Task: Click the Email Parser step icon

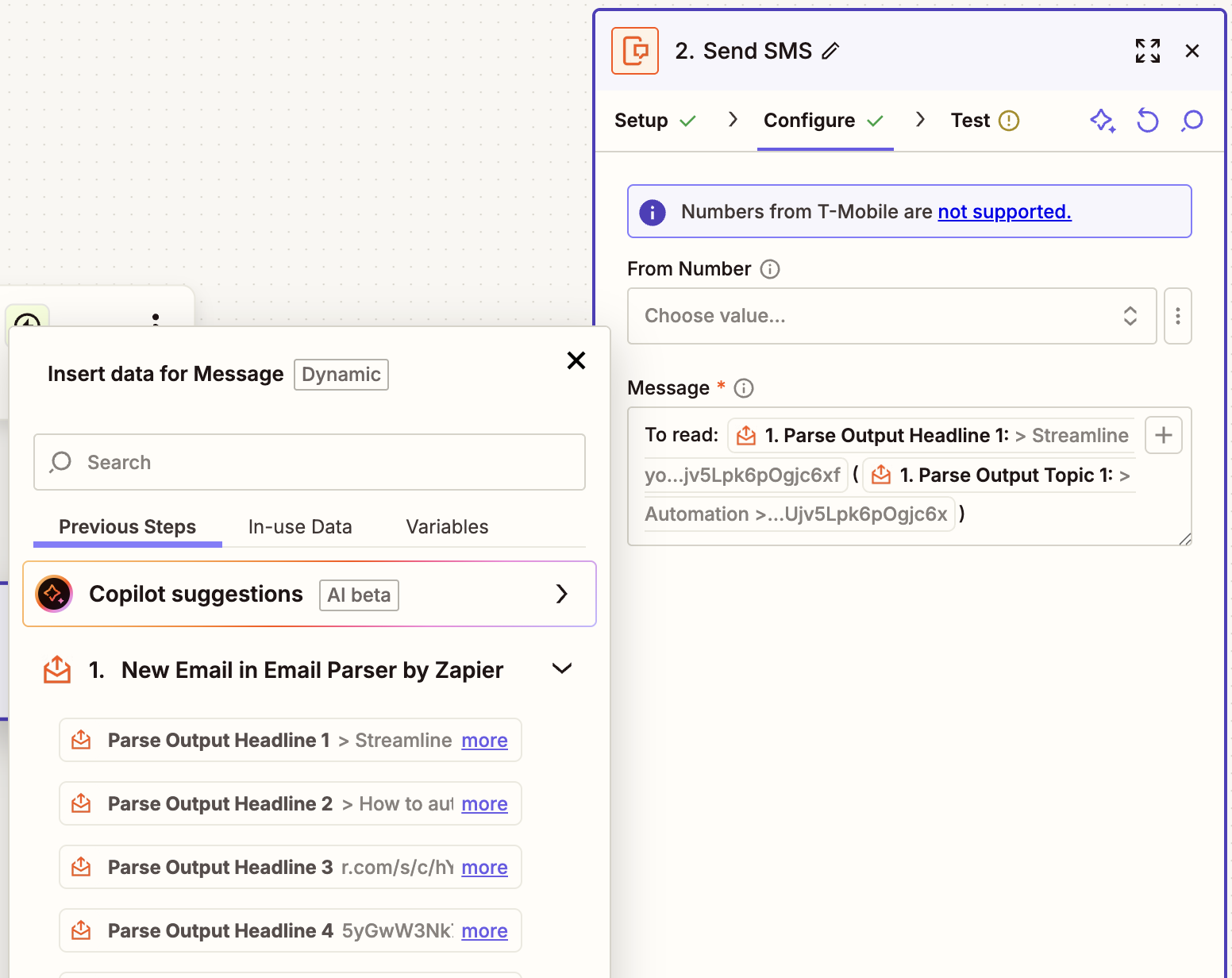Action: pyautogui.click(x=57, y=669)
